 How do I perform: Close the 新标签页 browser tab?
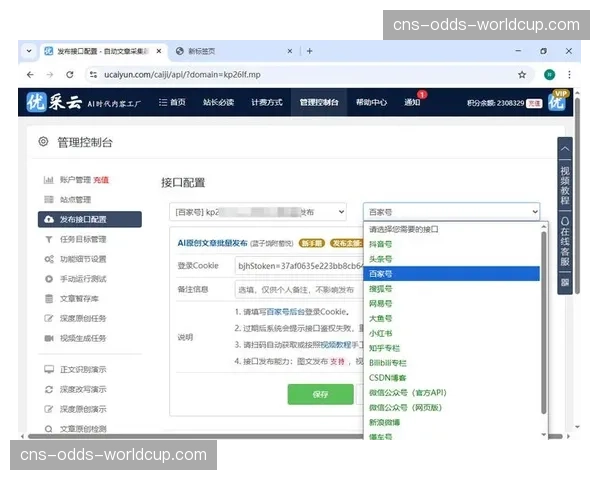tap(290, 51)
